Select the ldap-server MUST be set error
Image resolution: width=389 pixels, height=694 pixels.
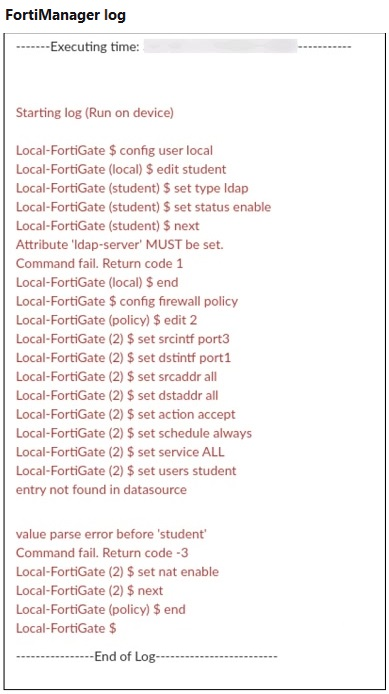[x=119, y=244]
